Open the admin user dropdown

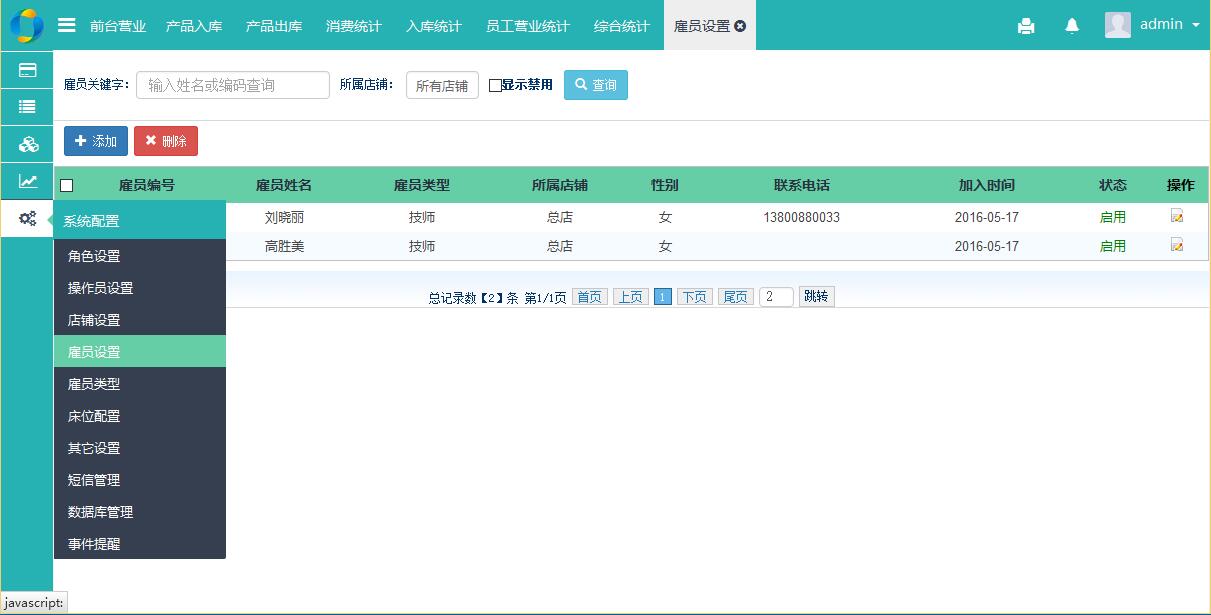(1153, 25)
